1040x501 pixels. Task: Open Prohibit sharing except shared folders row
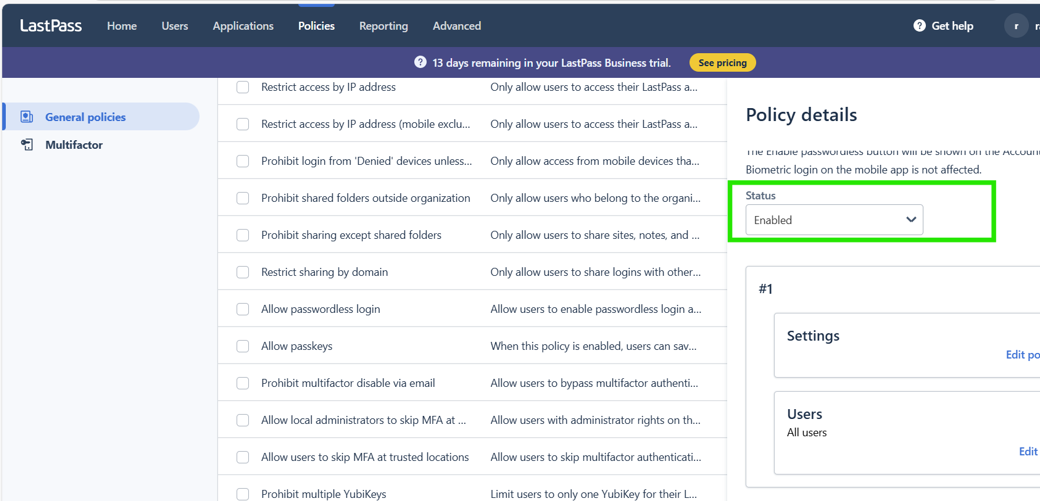(x=351, y=235)
